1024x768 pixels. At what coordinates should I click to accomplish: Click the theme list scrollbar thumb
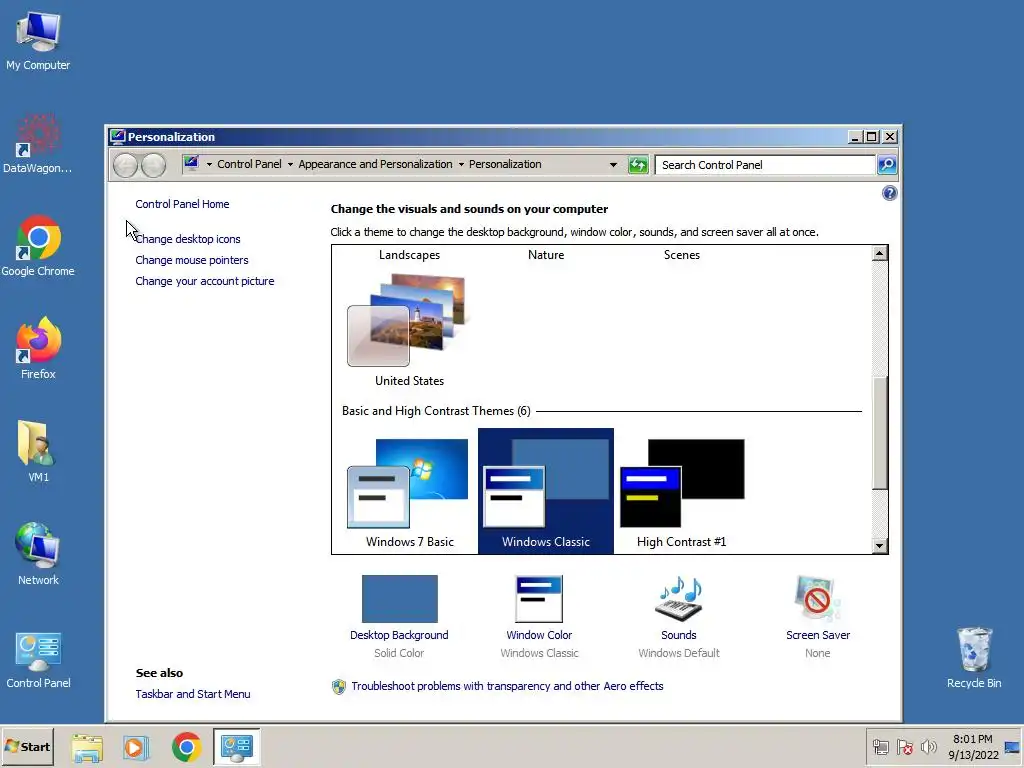(880, 432)
